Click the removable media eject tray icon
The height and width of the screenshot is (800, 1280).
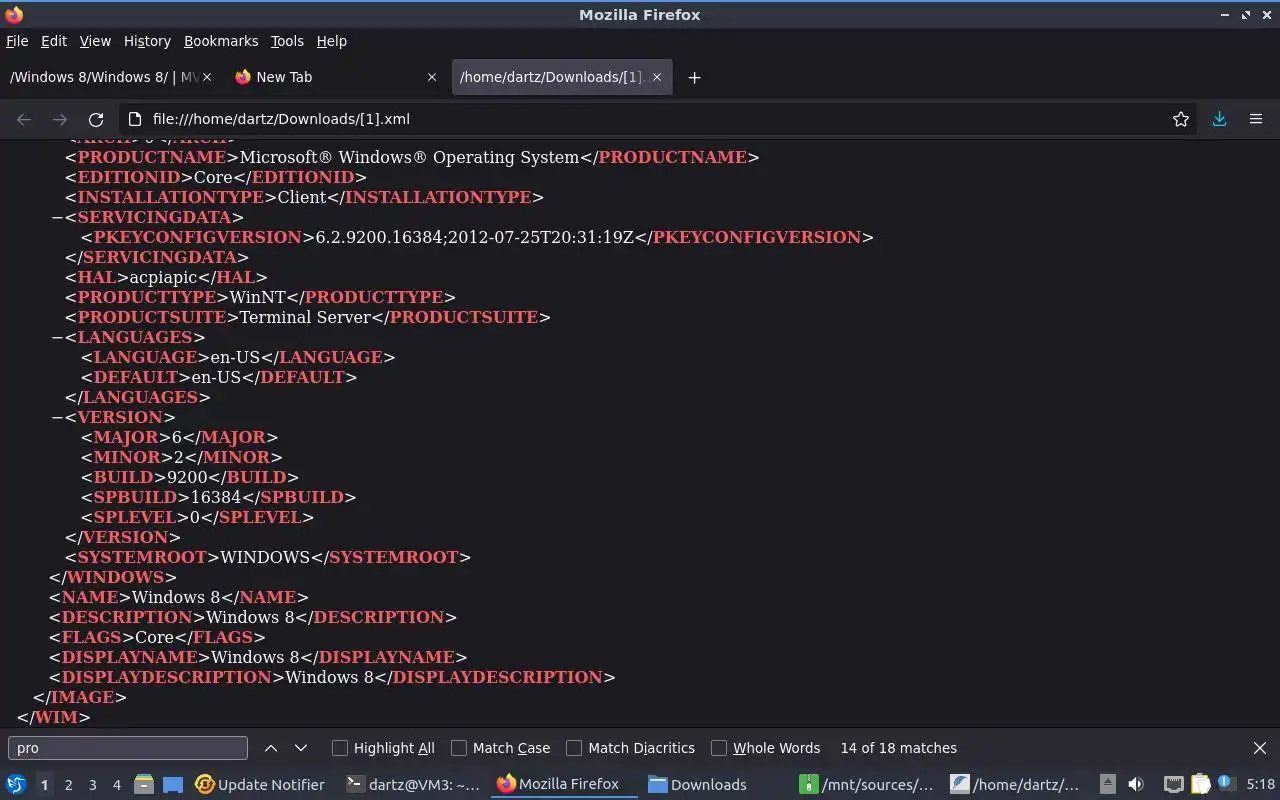pos(1108,784)
